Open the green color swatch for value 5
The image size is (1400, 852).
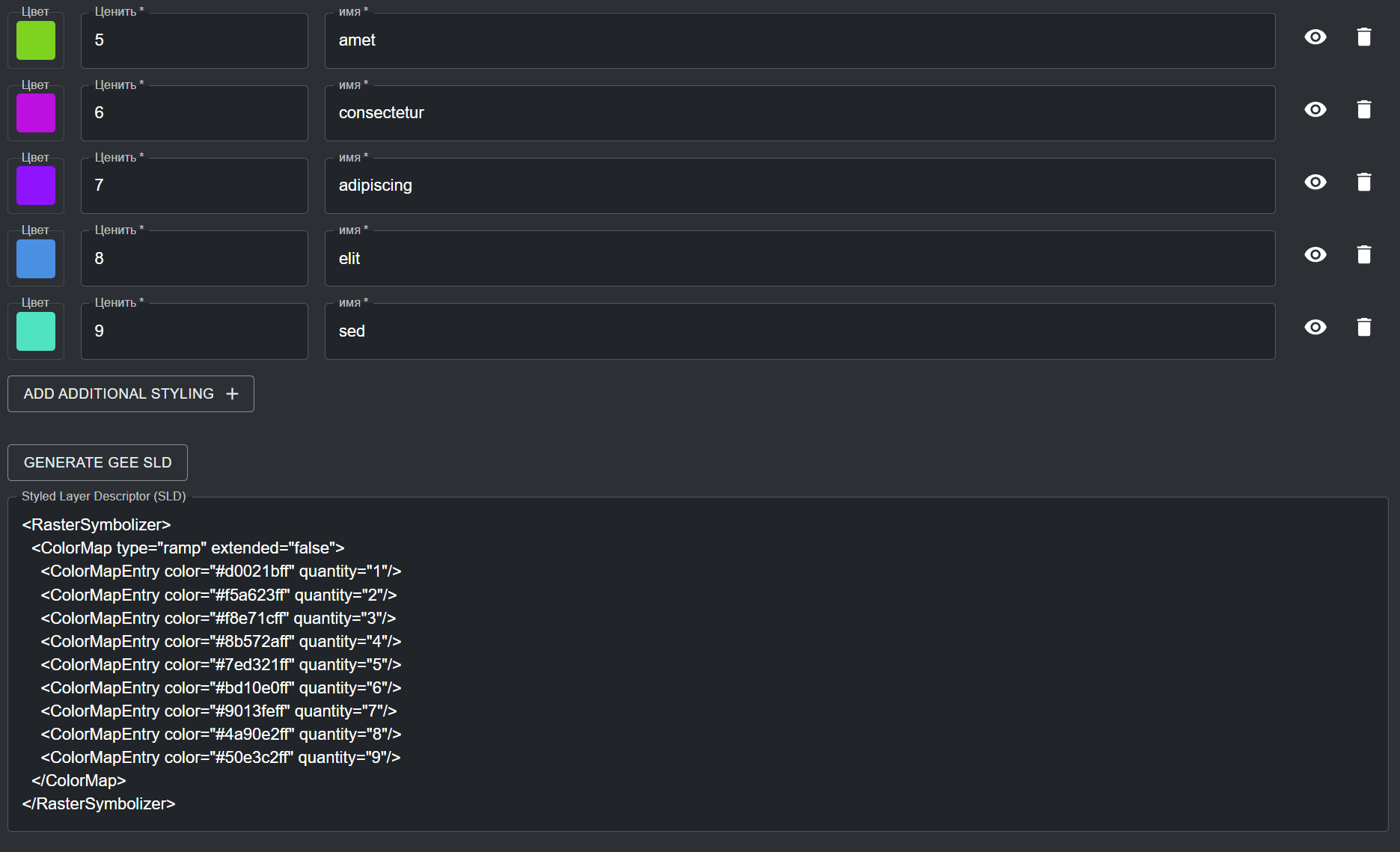point(36,40)
